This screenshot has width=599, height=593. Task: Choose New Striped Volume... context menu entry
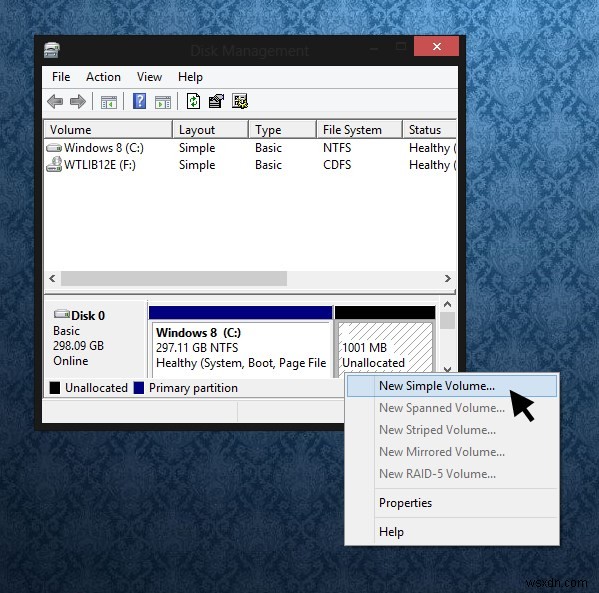click(452, 430)
